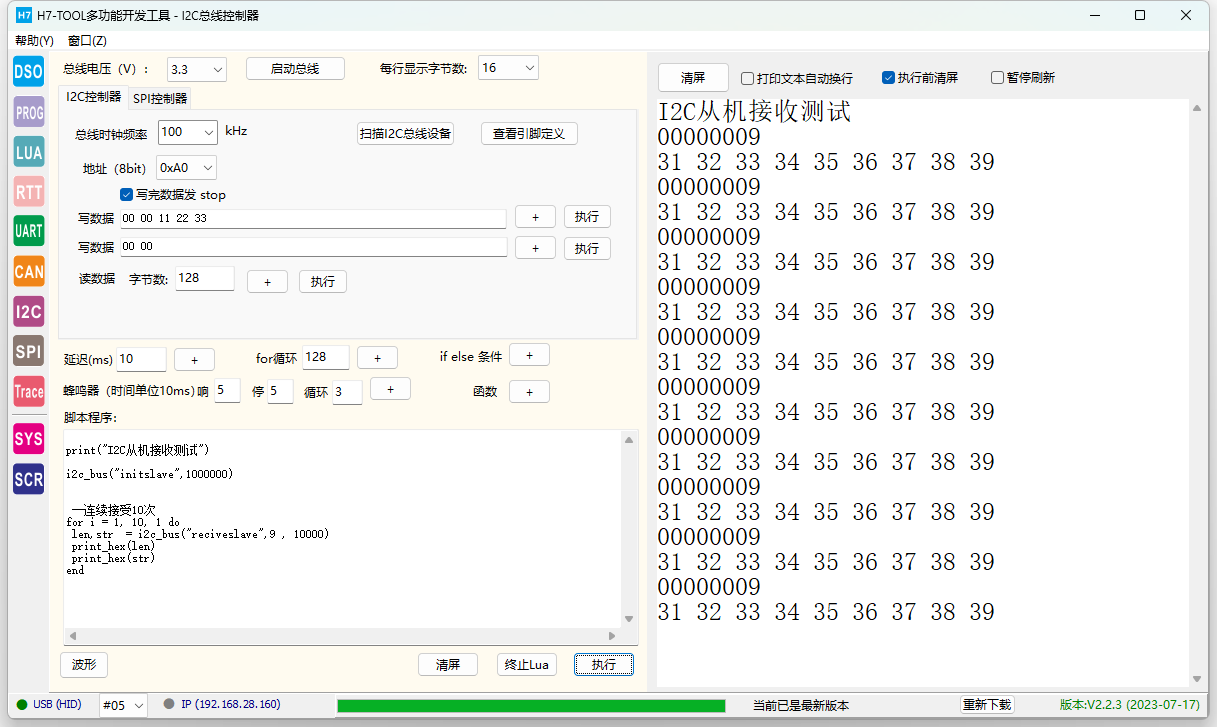Click 执行 for 读数据 row
The height and width of the screenshot is (727, 1217).
[x=323, y=282]
